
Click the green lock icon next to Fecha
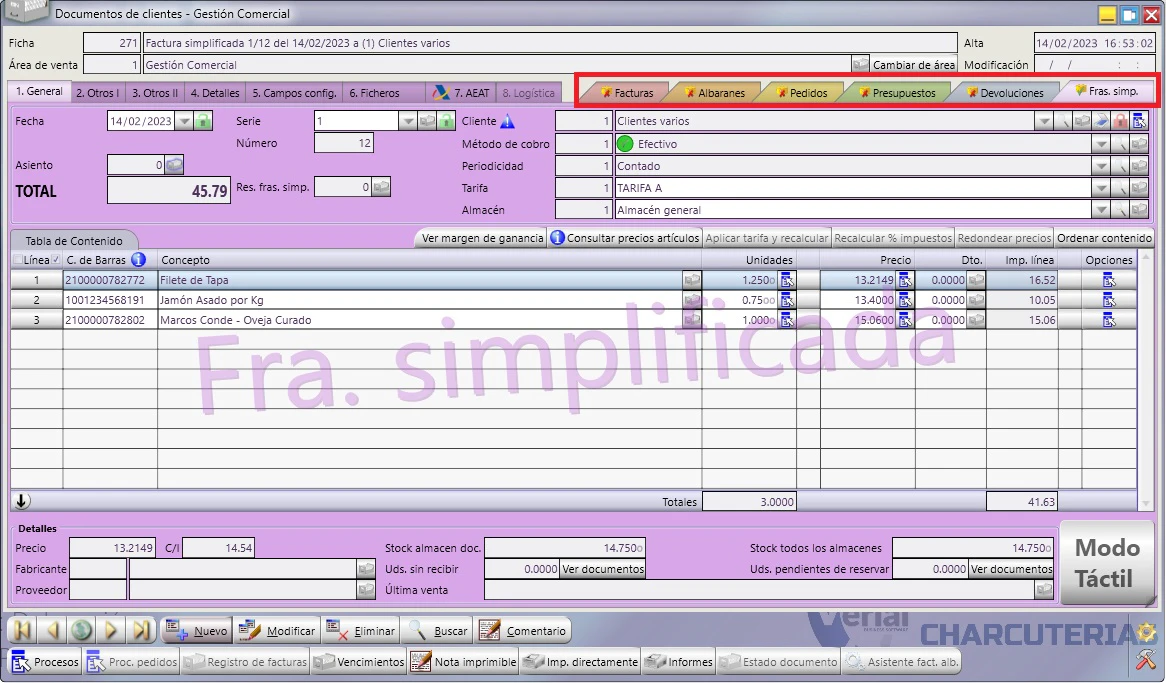pos(203,121)
